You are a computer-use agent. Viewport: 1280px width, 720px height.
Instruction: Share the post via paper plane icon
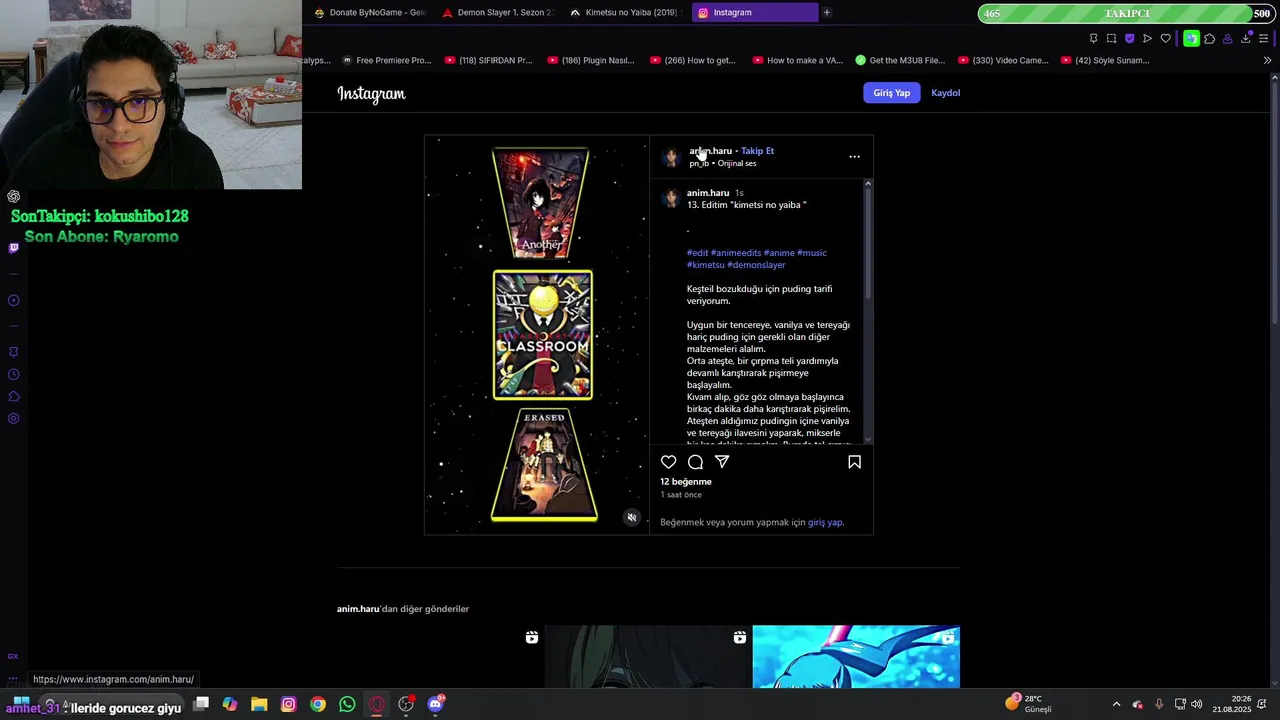(722, 462)
